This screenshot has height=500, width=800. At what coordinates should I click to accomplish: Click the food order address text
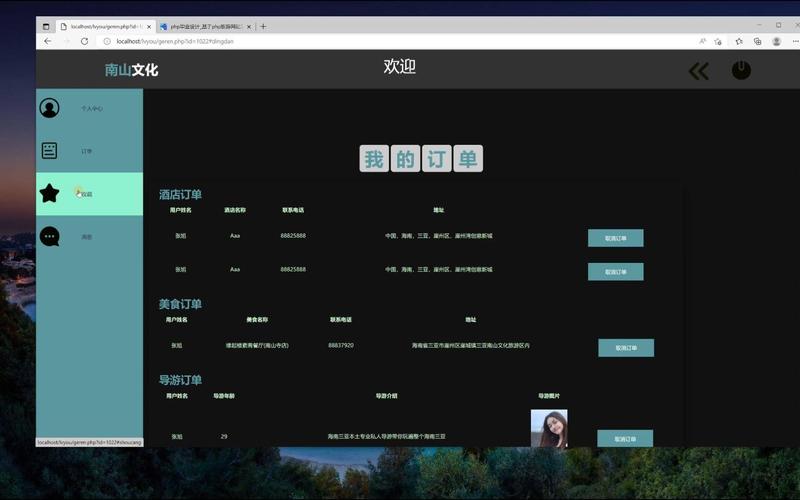pos(470,345)
